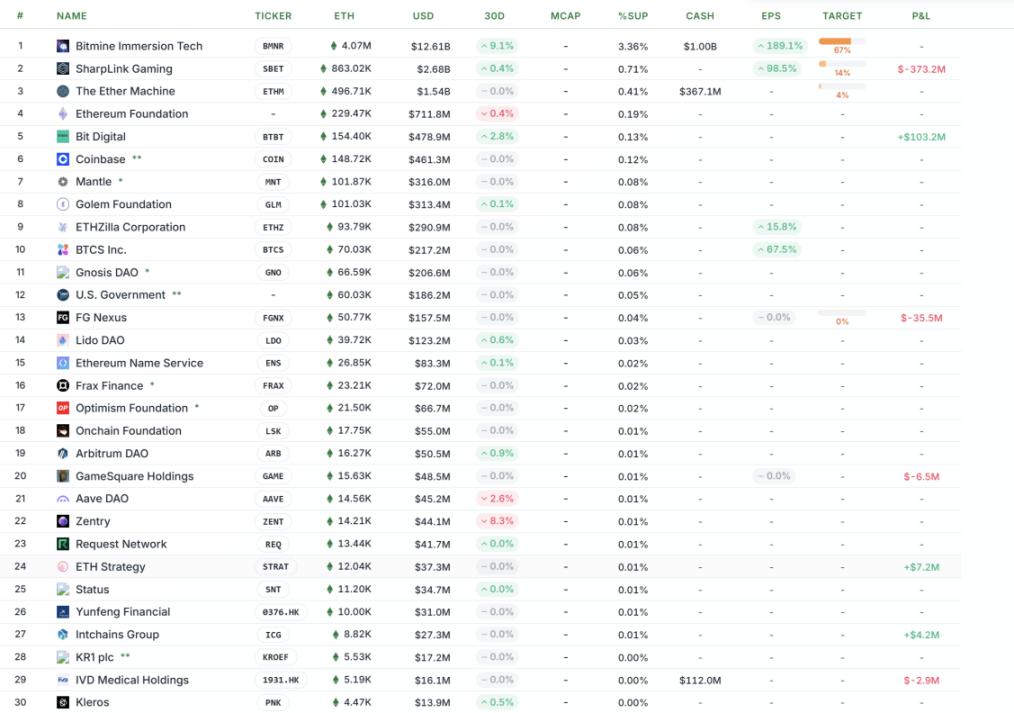Open the SharpLink Gaming entry
Image resolution: width=1014 pixels, height=713 pixels.
pos(124,69)
